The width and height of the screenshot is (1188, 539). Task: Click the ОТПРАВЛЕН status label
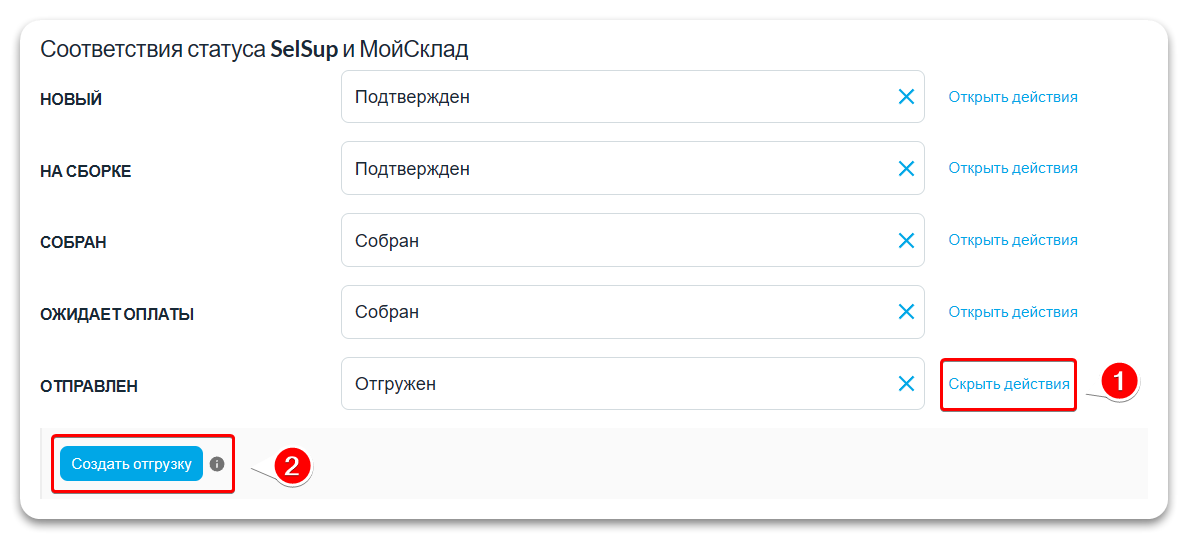(88, 386)
